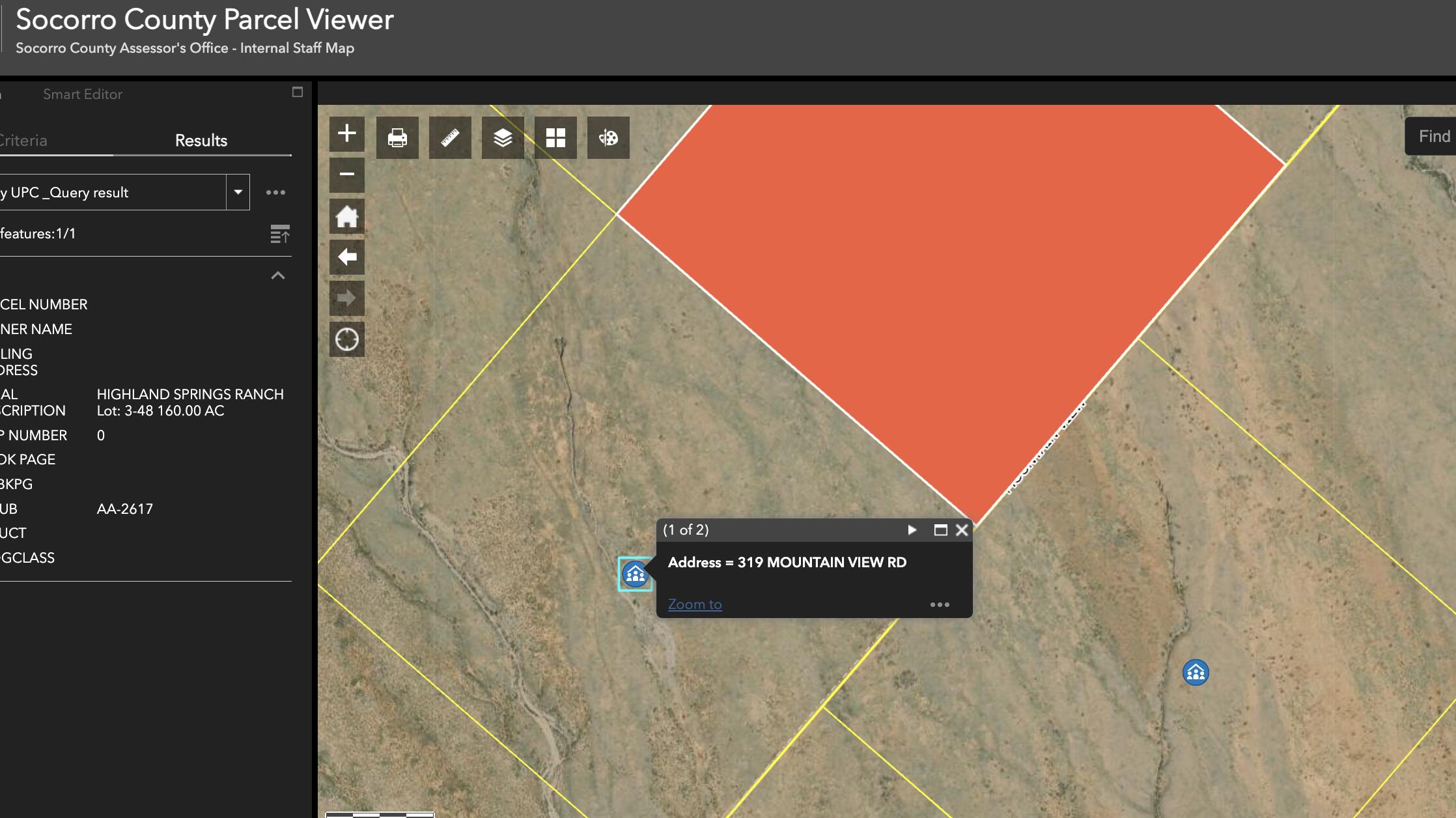Show next feature in popup
The height and width of the screenshot is (818, 1456).
[x=912, y=530]
